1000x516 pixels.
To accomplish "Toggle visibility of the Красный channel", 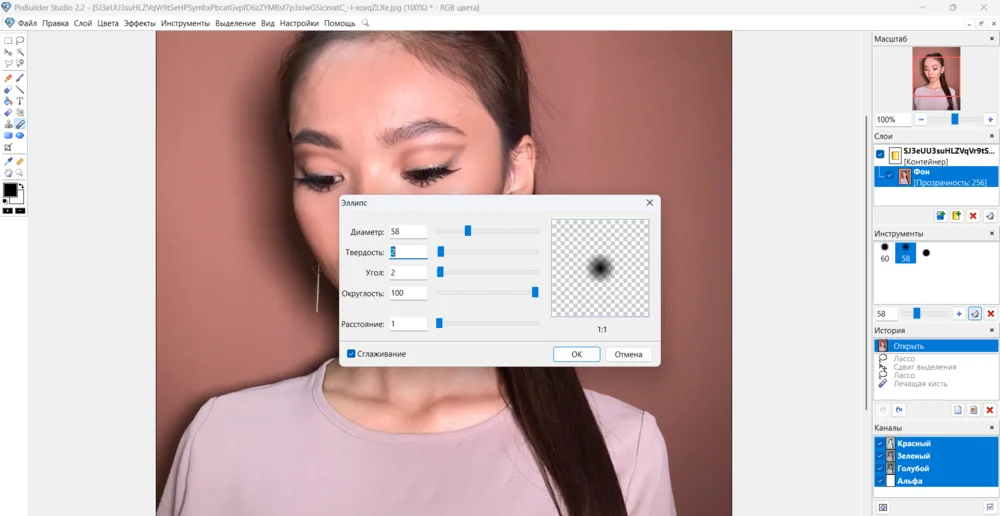I will pyautogui.click(x=880, y=443).
